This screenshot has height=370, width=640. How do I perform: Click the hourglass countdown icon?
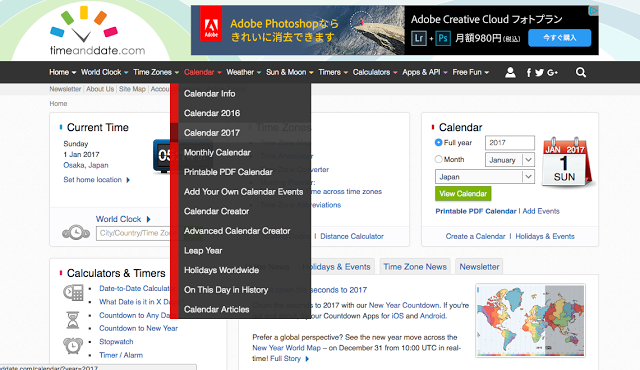(x=73, y=320)
